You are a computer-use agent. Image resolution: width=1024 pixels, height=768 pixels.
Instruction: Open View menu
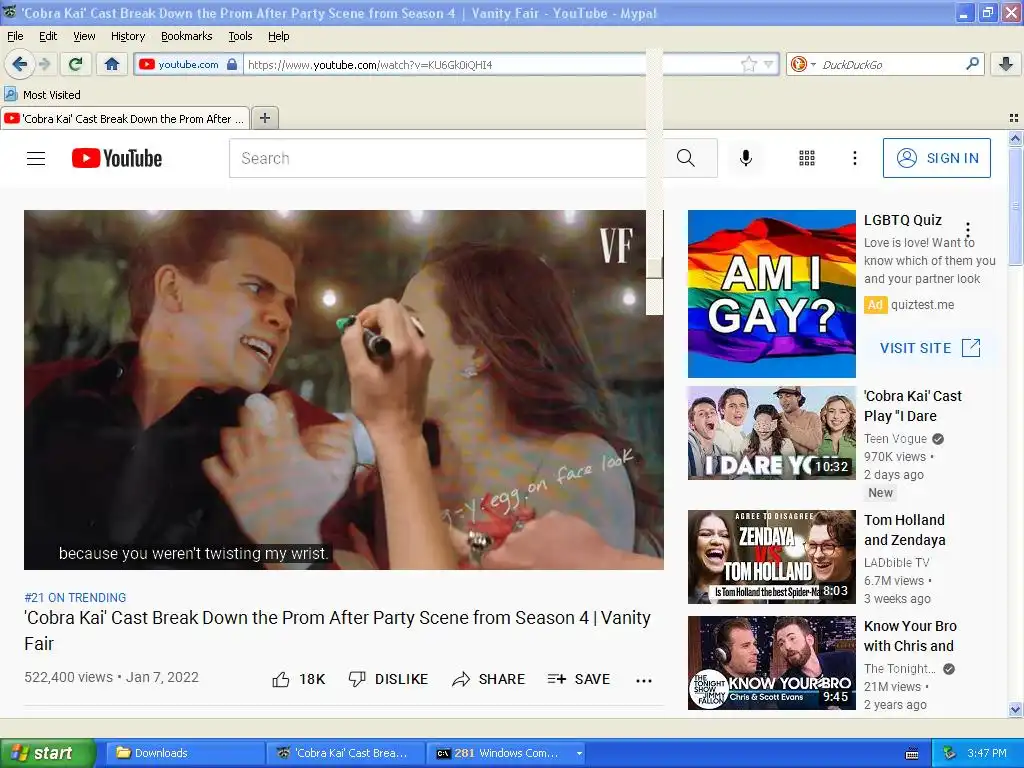point(84,36)
